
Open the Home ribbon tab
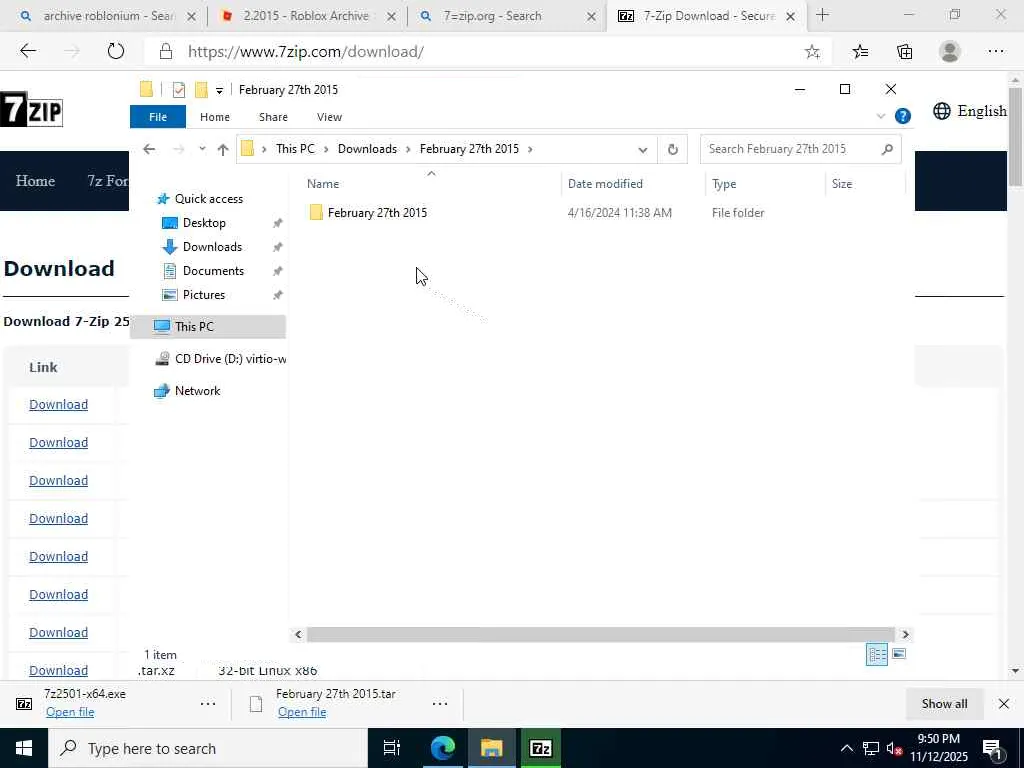click(x=215, y=117)
